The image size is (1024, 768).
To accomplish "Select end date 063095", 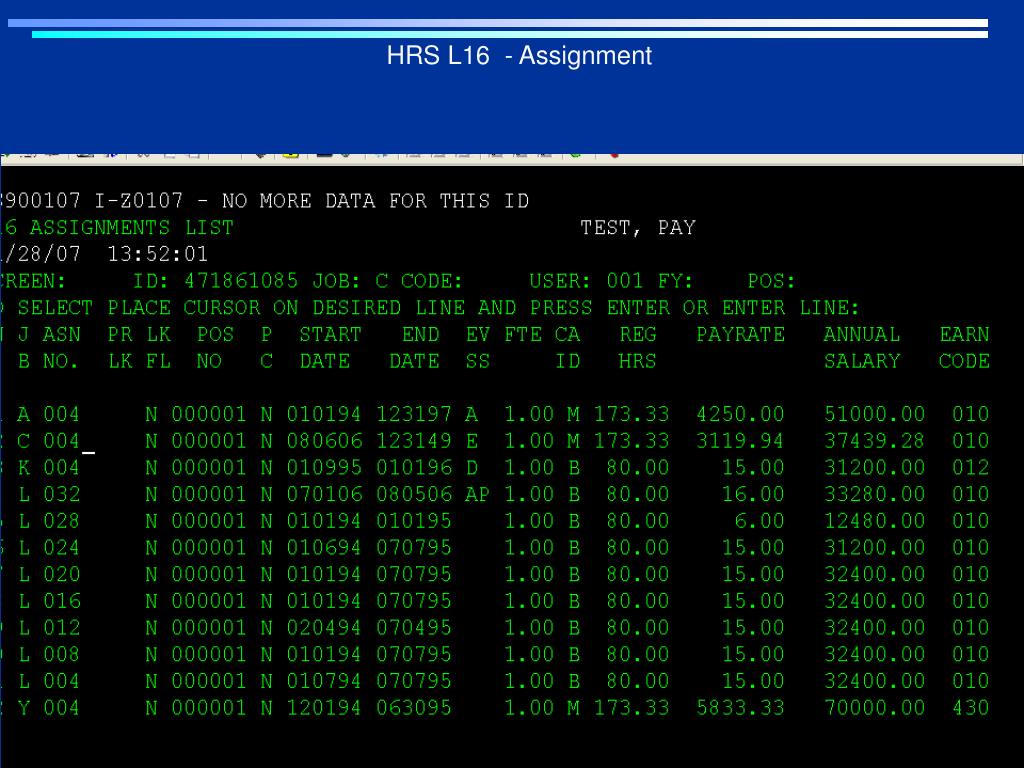I will point(414,709).
